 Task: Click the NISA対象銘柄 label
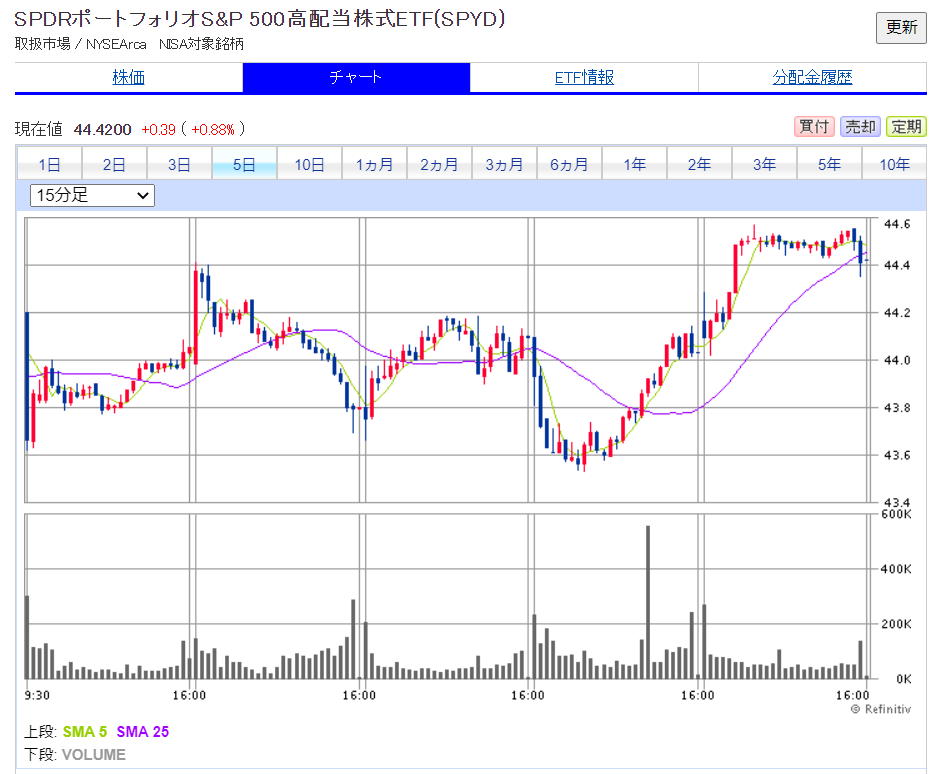[201, 44]
